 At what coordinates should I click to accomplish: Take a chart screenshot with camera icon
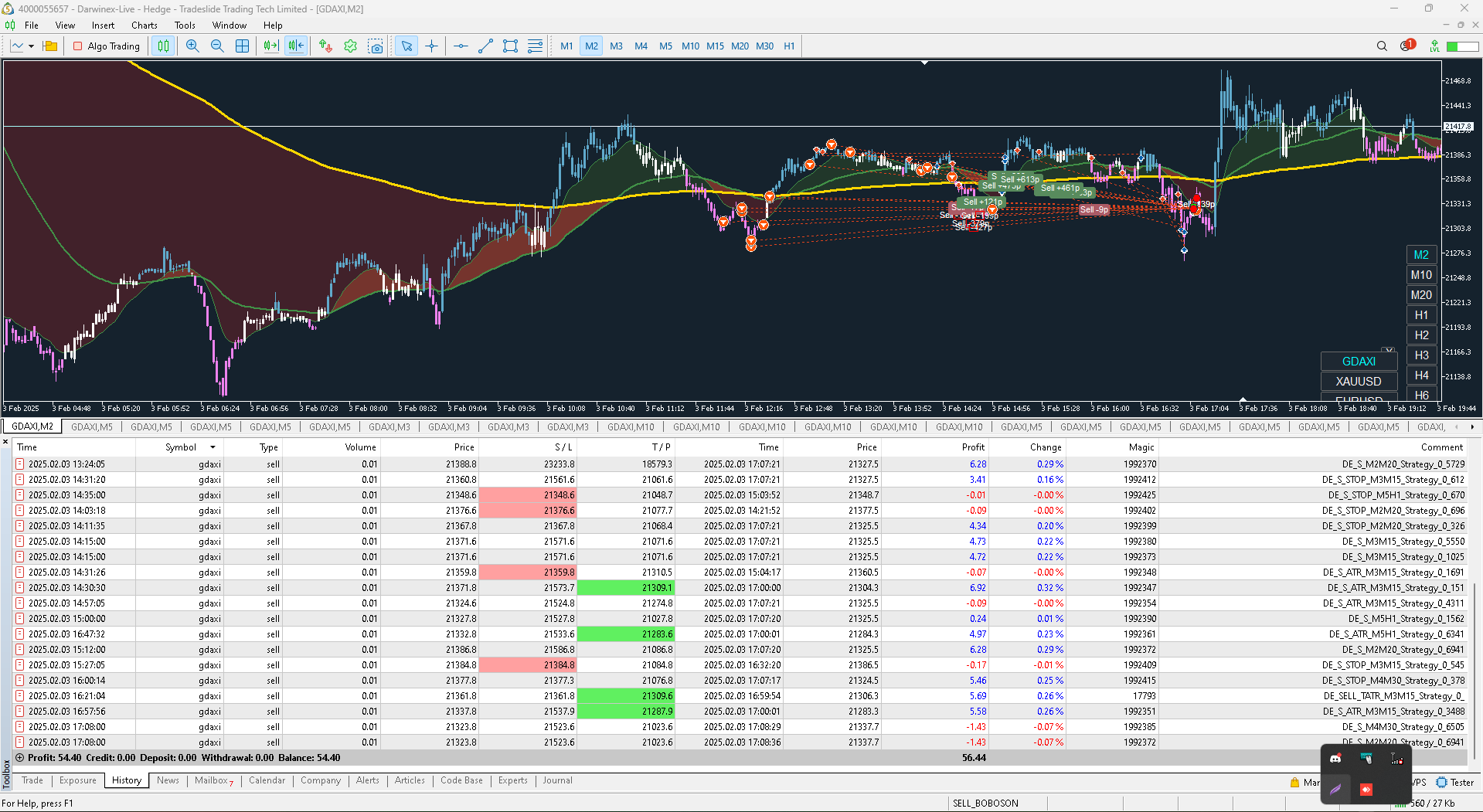(376, 46)
